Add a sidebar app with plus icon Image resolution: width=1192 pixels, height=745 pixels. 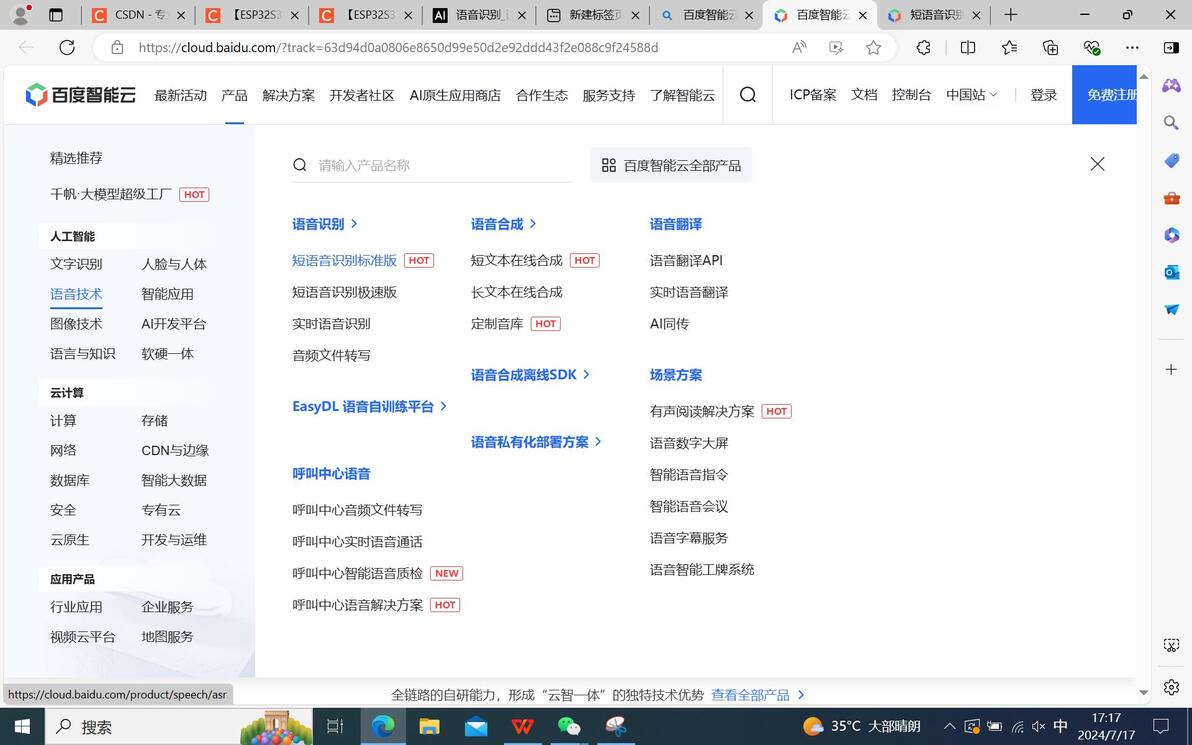(1171, 369)
